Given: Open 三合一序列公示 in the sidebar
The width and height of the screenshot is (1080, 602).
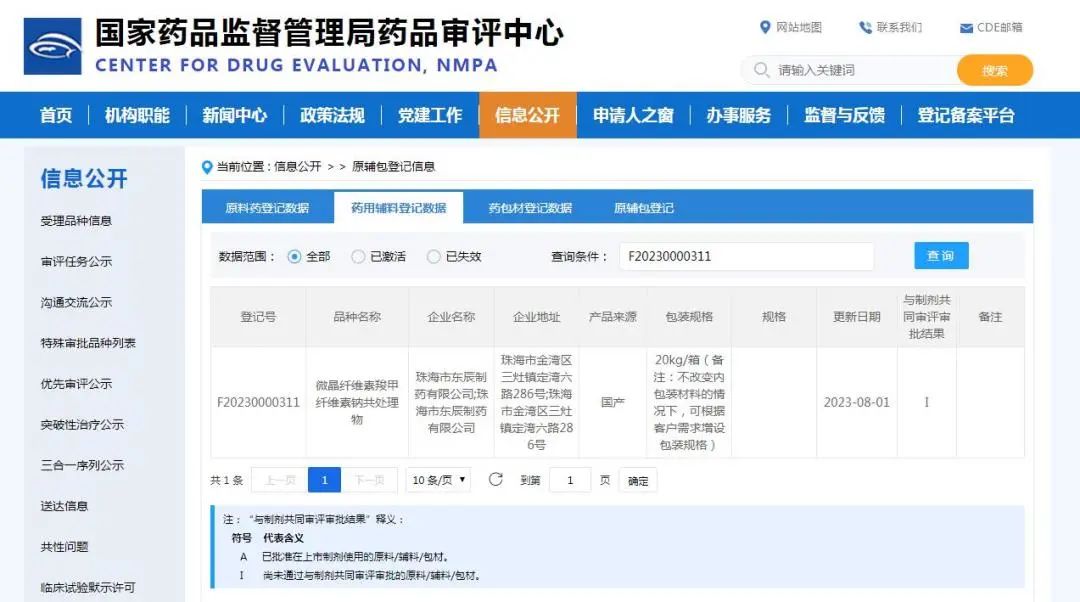Looking at the screenshot, I should tap(82, 465).
